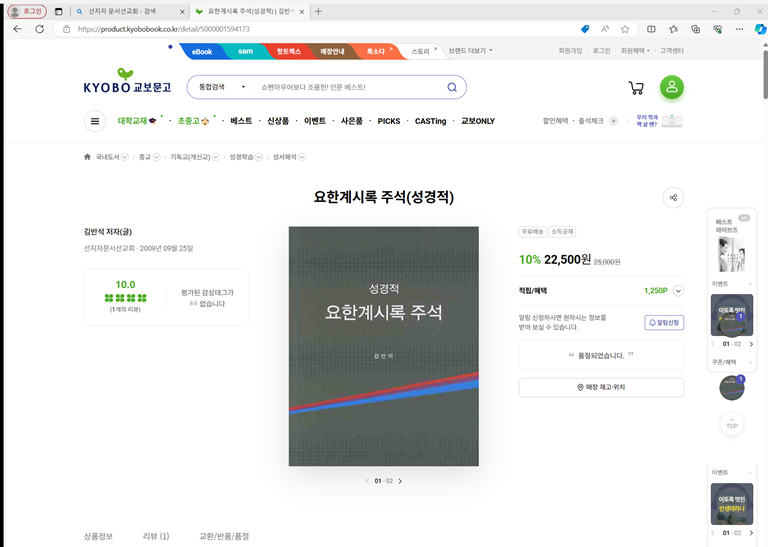This screenshot has height=547, width=768.
Task: Expand 기독교(개신교) breadcrumb chevron
Action: 216,157
